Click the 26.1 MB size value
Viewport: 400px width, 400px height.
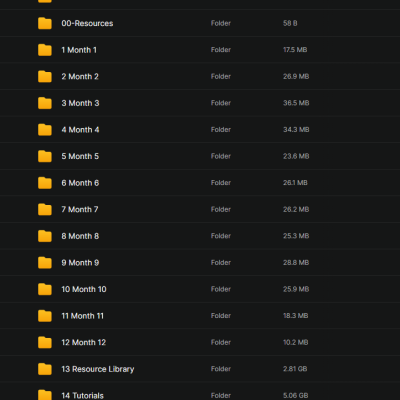coord(295,183)
